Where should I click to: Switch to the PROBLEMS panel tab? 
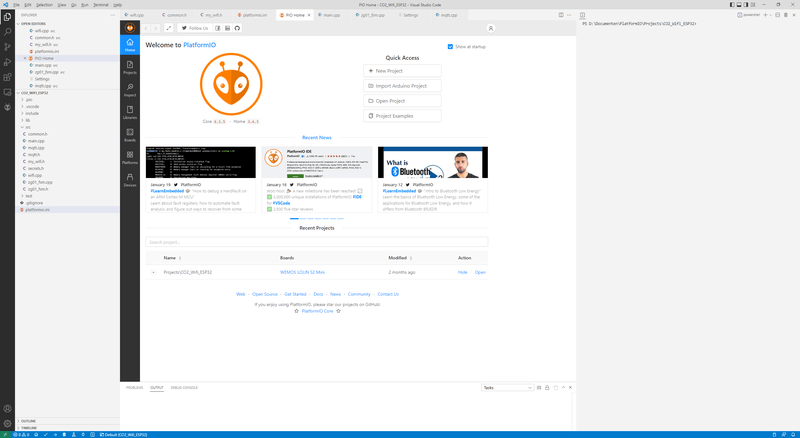pyautogui.click(x=135, y=387)
